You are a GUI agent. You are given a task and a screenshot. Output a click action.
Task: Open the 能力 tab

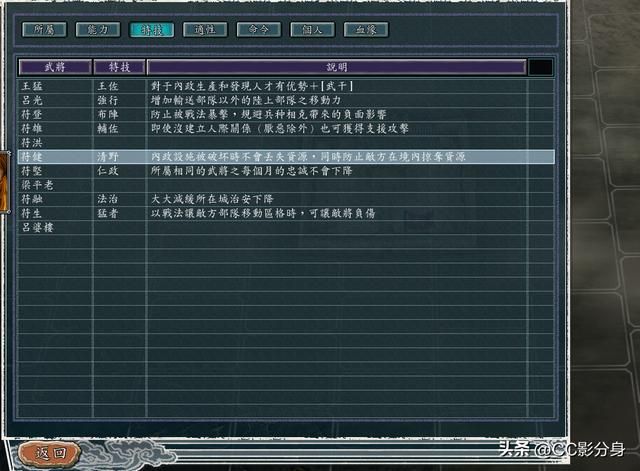click(98, 30)
